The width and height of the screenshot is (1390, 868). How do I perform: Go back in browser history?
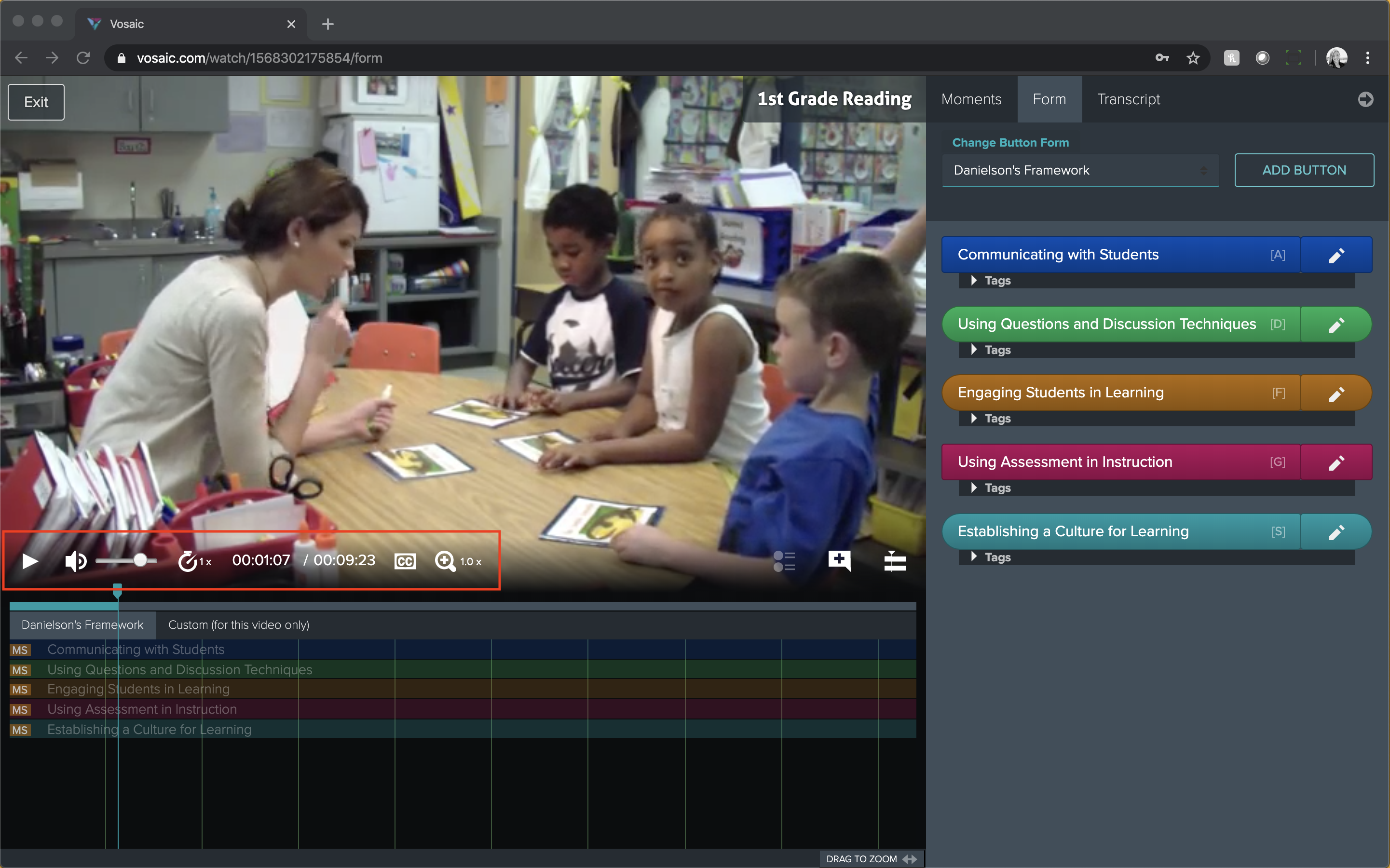point(21,58)
